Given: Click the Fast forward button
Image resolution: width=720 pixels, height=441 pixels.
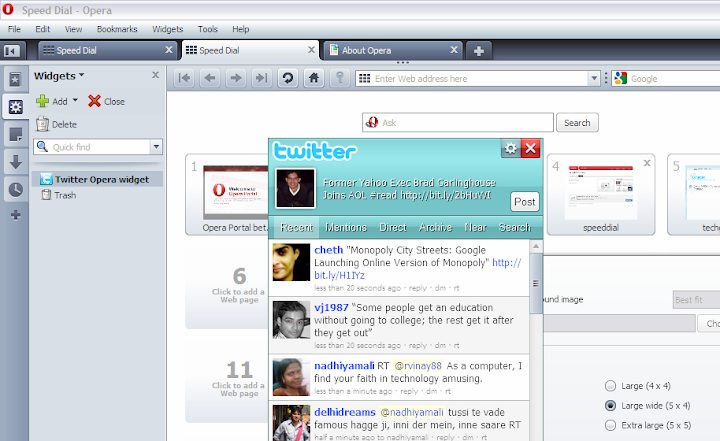Looking at the screenshot, I should tap(262, 78).
